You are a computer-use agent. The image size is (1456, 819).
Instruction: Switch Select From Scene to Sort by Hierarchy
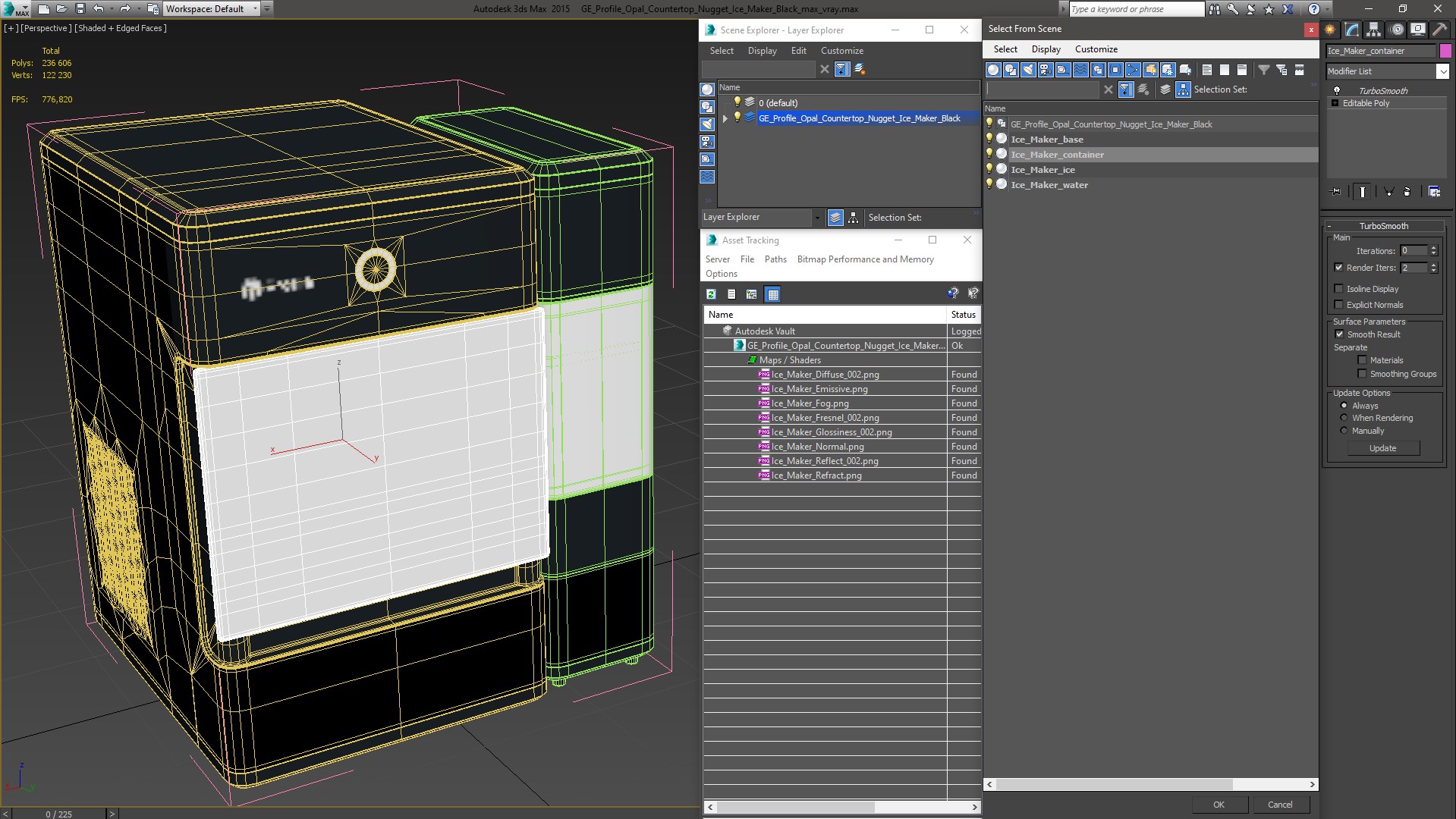click(x=1183, y=89)
